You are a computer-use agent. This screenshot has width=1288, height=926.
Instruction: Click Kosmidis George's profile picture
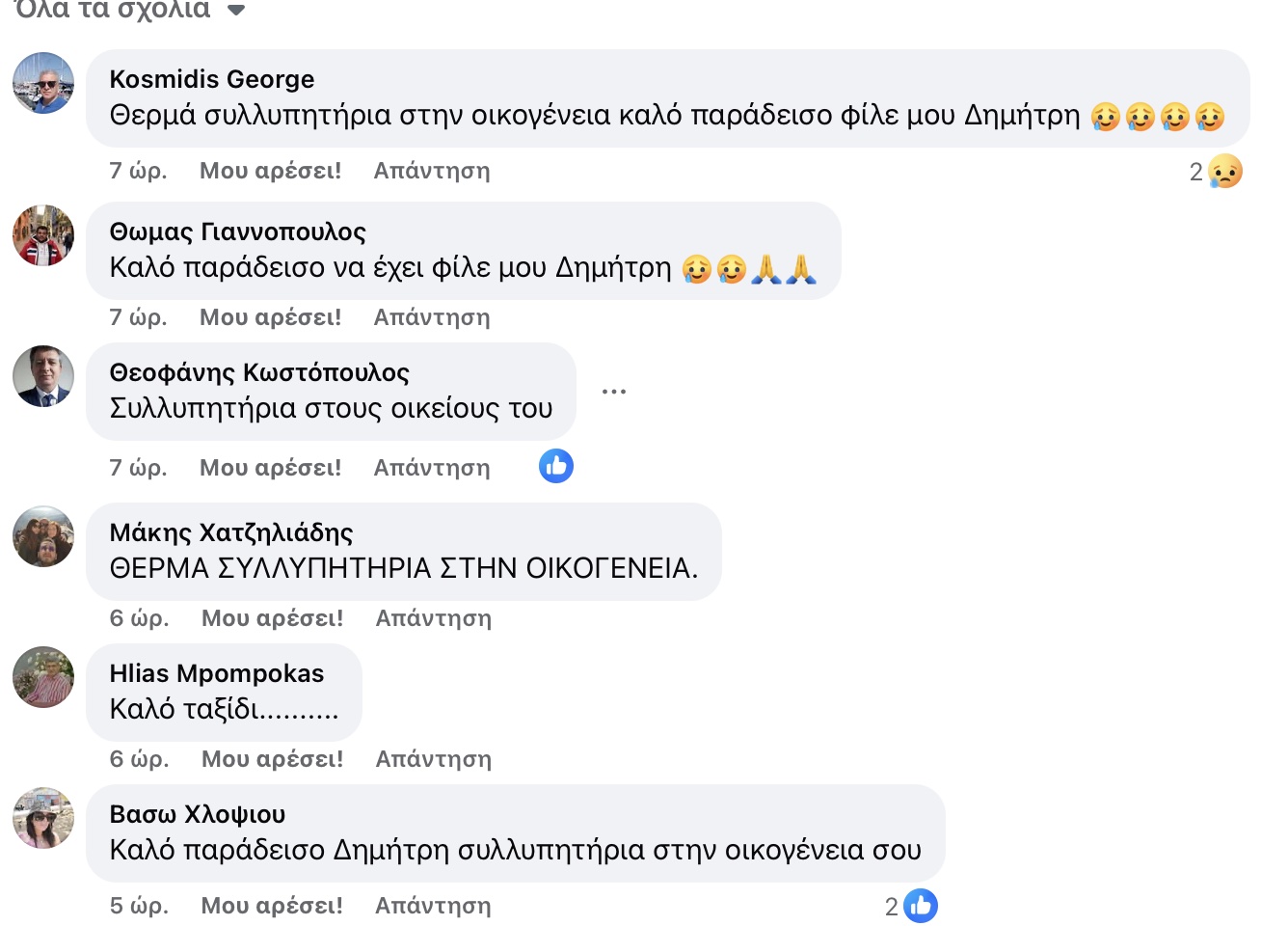[x=43, y=83]
